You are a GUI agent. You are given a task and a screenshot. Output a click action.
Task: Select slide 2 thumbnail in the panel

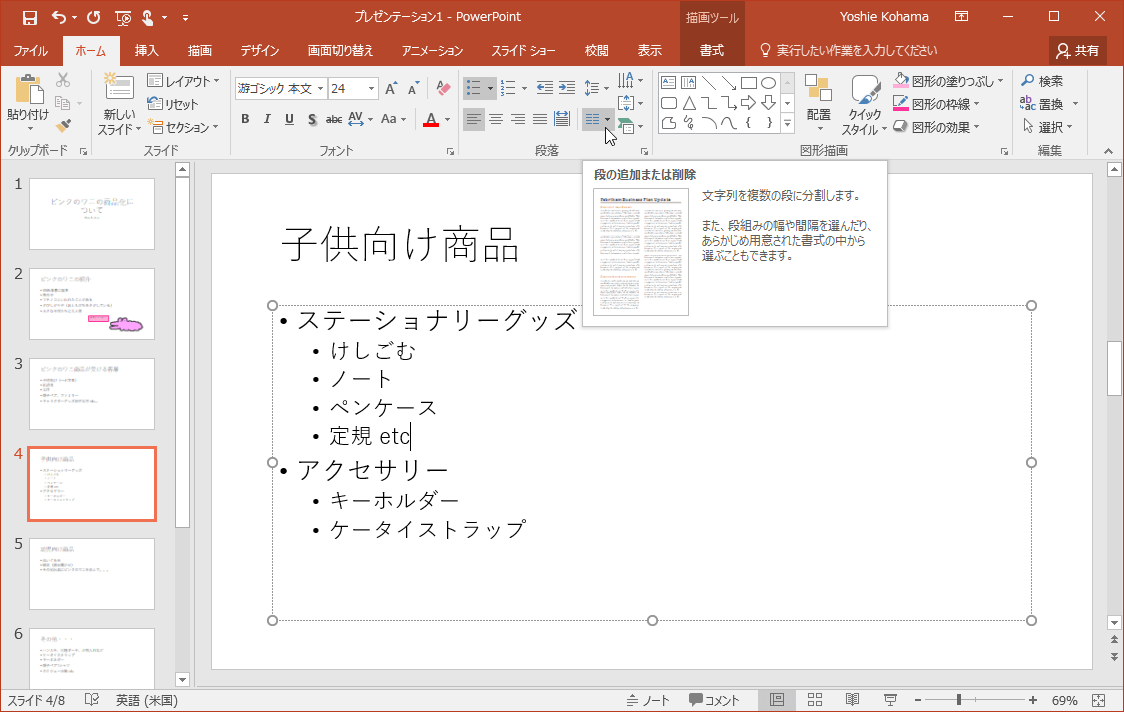(x=92, y=304)
